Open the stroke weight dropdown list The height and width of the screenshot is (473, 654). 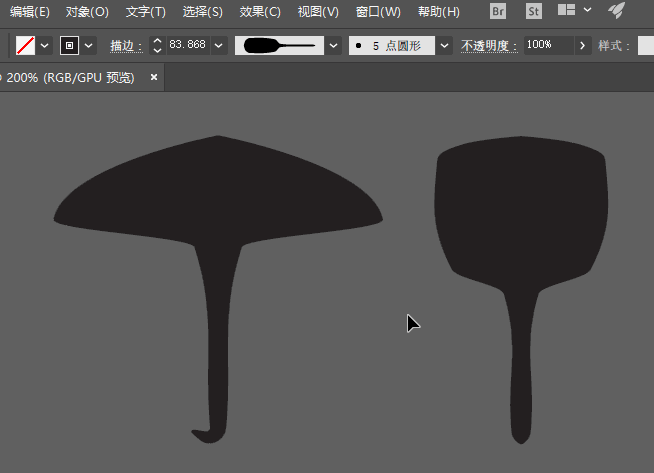(219, 45)
